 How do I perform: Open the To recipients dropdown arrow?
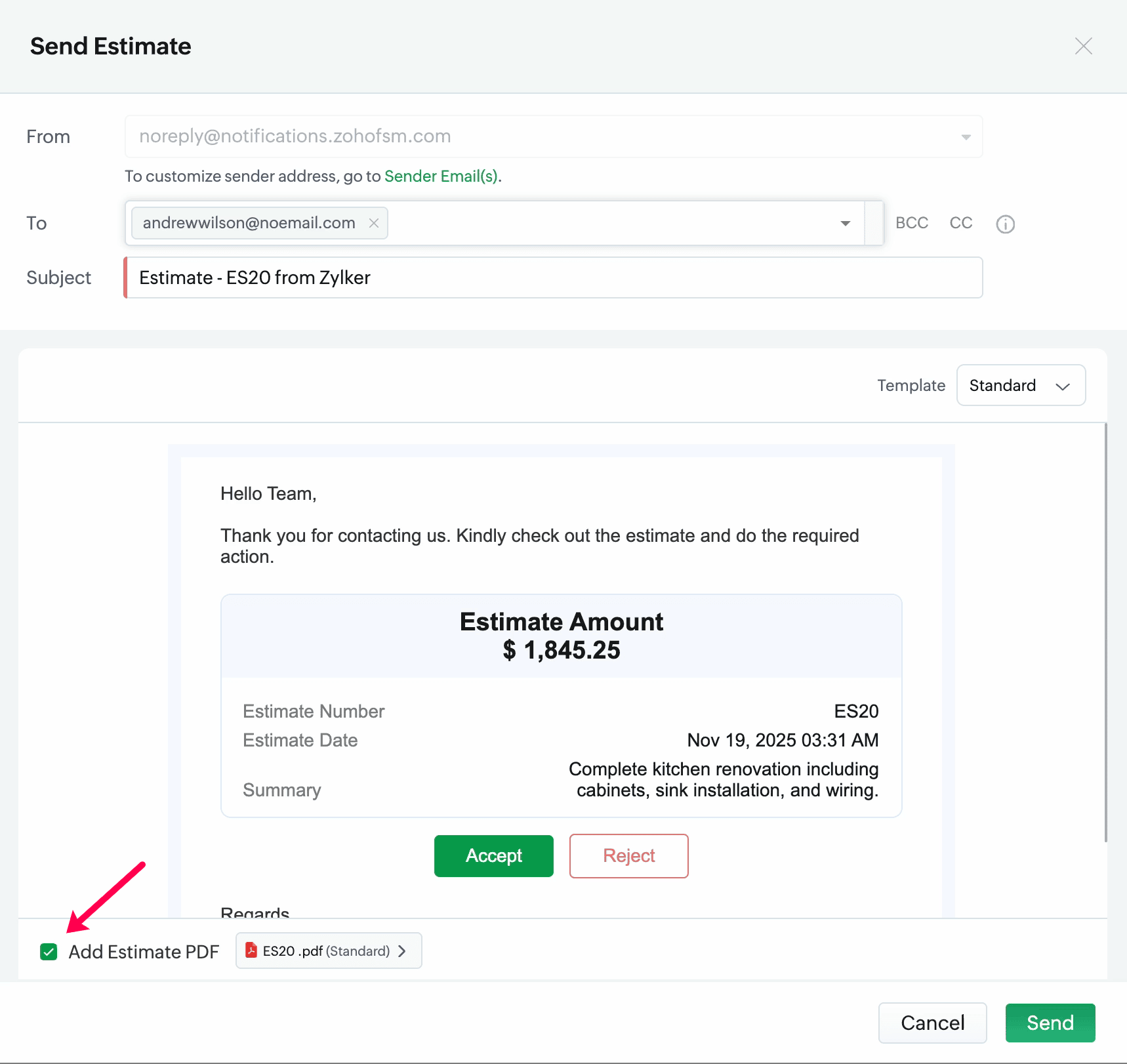846,224
